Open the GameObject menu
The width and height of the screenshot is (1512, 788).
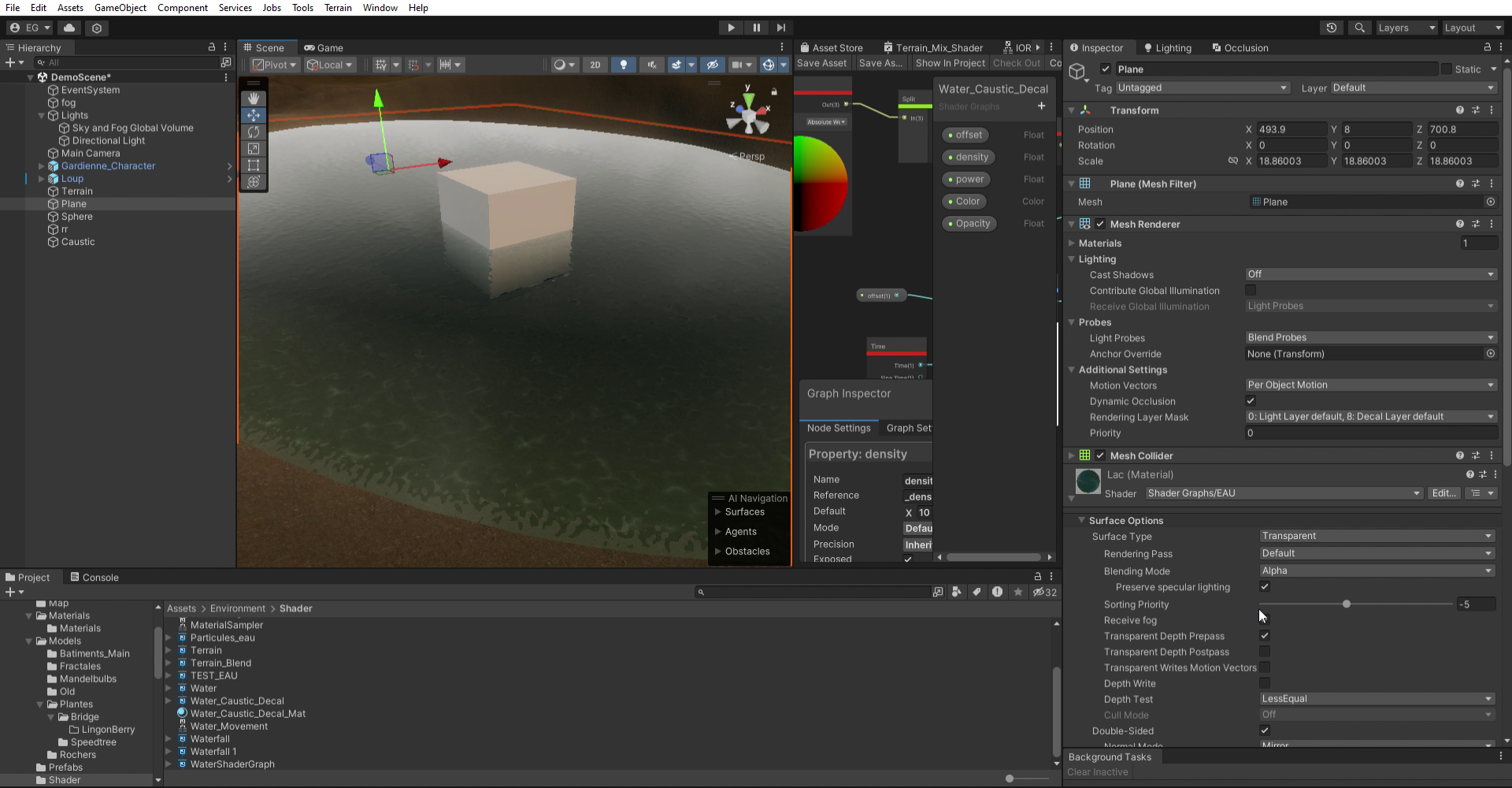click(120, 8)
